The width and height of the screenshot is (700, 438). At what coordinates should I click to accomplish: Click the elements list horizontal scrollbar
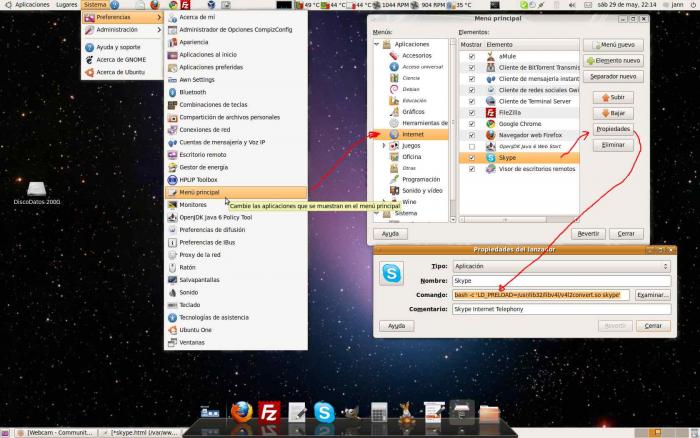point(519,220)
